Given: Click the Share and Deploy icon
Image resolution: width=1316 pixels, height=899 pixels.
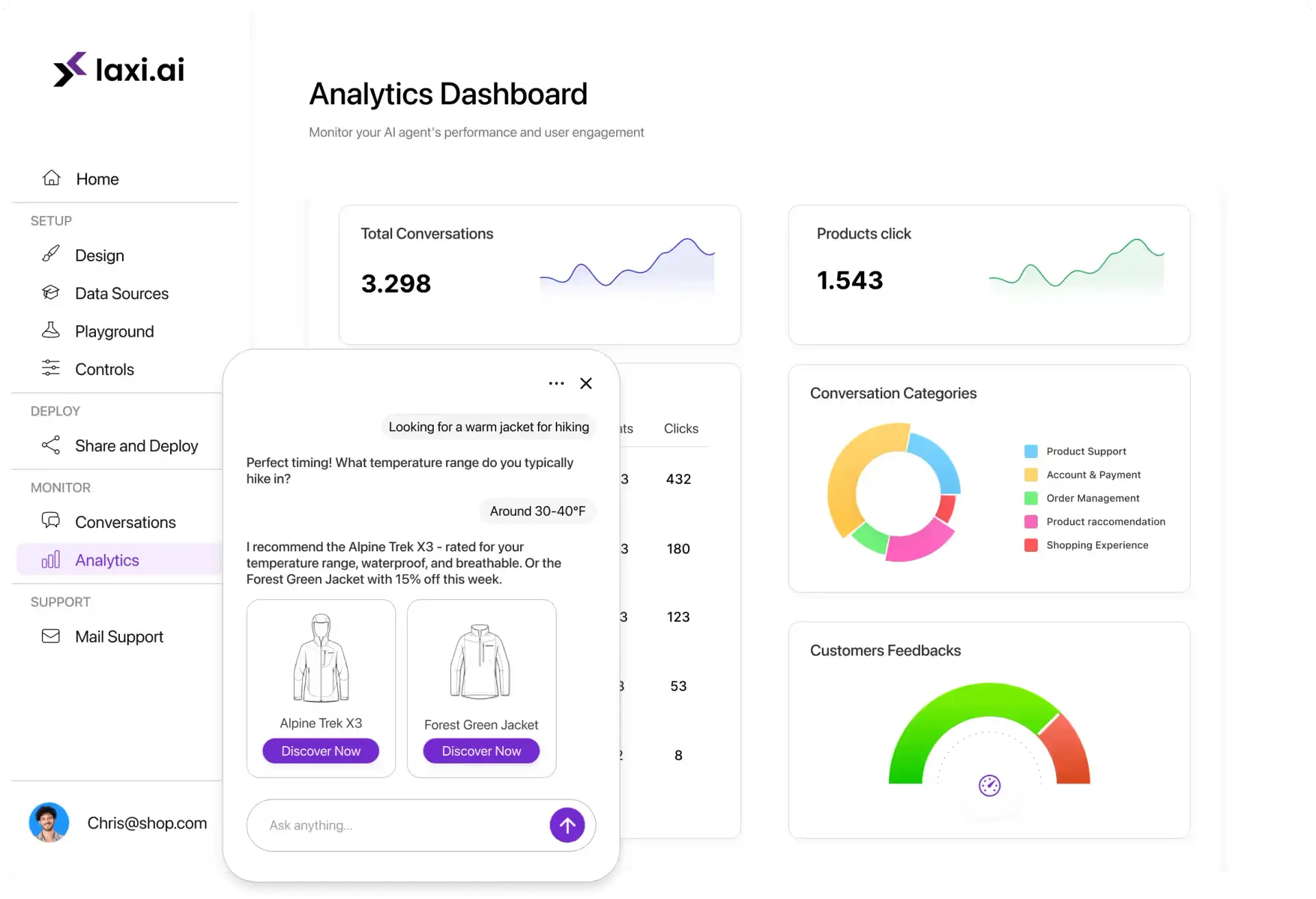Looking at the screenshot, I should coord(51,445).
